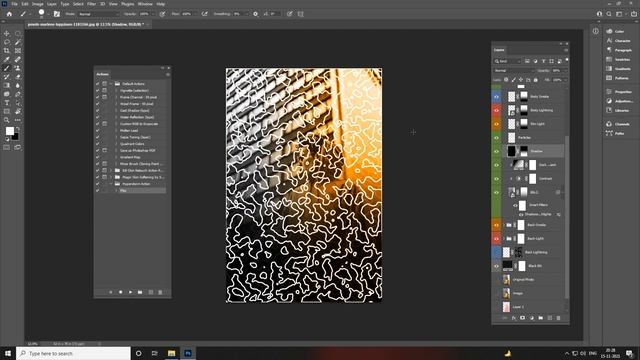Hide the Contrast adjustment layer
Image resolution: width=640 pixels, height=360 pixels.
pyautogui.click(x=496, y=179)
